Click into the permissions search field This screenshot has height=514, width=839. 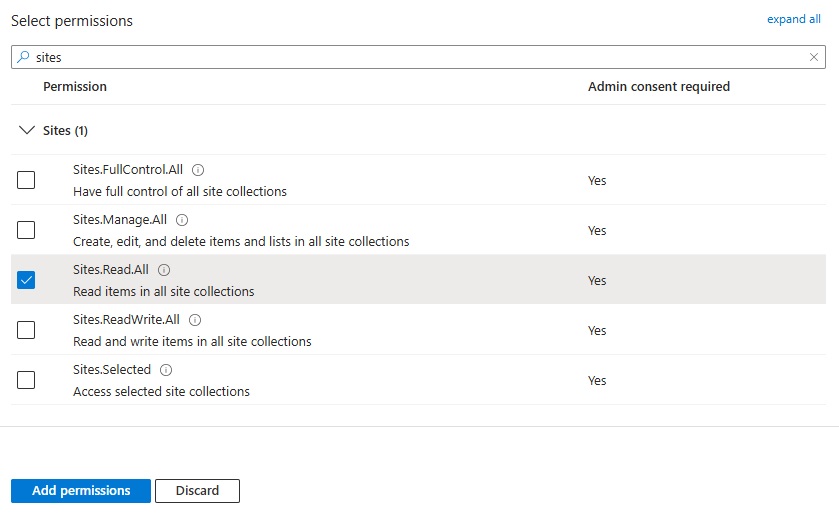click(400, 58)
